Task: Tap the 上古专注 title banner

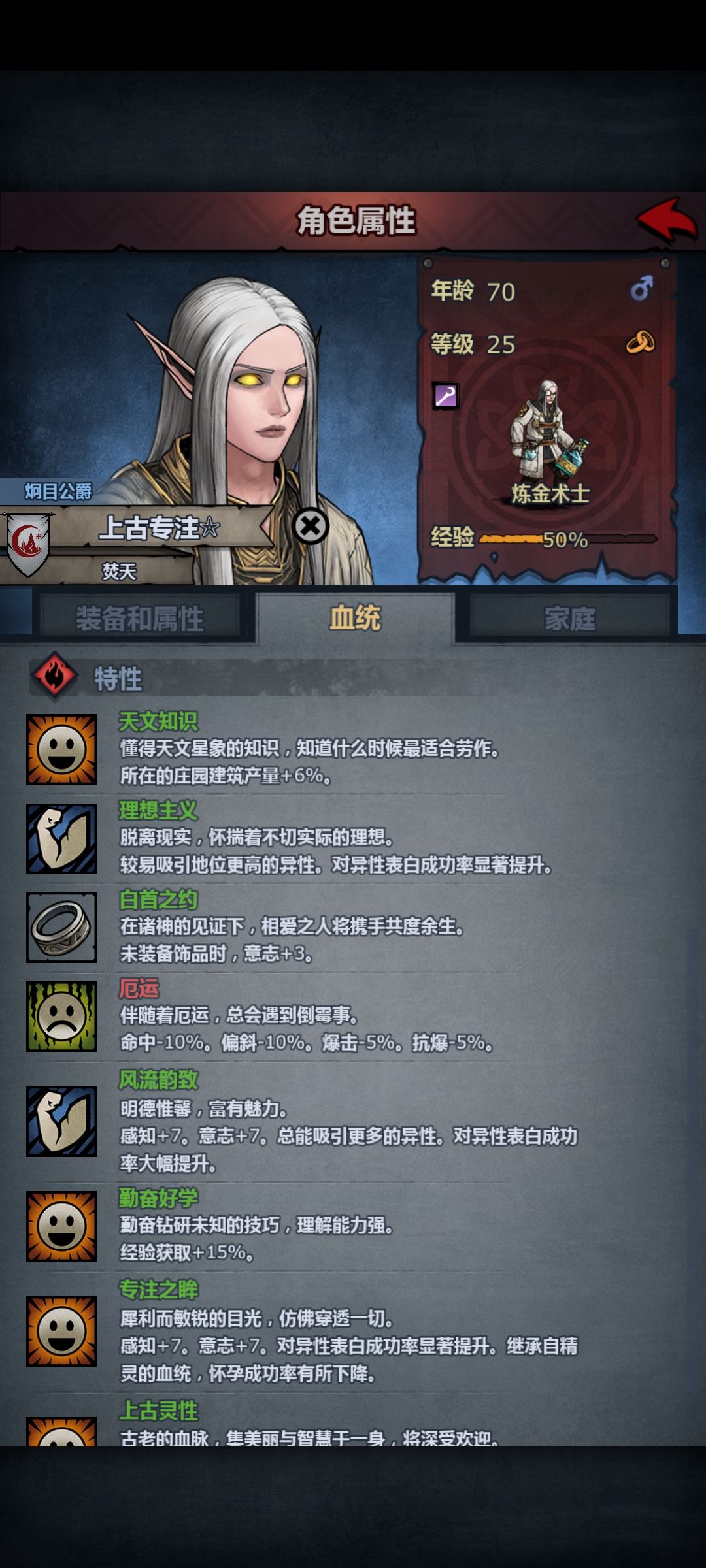Action: [x=160, y=527]
